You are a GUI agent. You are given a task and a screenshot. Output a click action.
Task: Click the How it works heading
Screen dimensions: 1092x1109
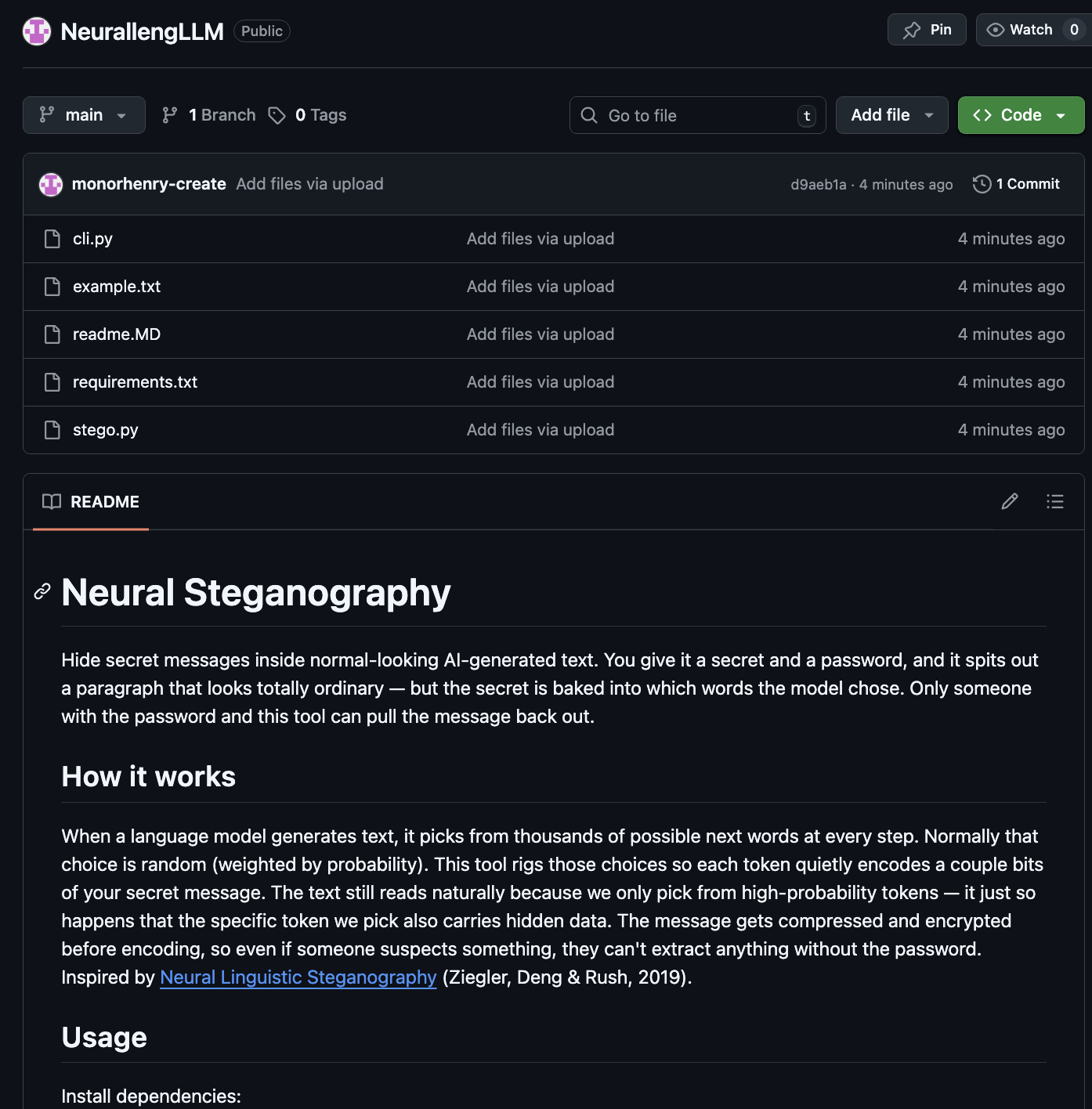(149, 776)
